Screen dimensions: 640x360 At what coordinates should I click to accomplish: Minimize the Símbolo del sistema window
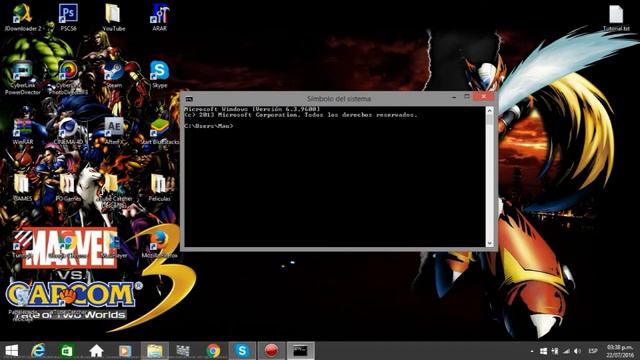[454, 98]
